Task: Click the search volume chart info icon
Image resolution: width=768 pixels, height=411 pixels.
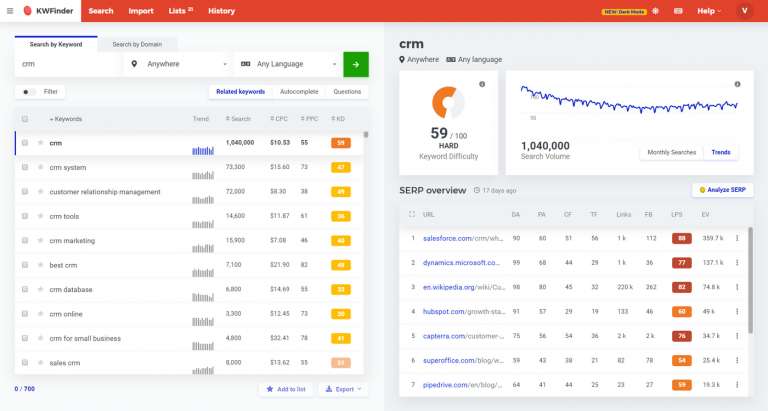Action: pyautogui.click(x=737, y=84)
